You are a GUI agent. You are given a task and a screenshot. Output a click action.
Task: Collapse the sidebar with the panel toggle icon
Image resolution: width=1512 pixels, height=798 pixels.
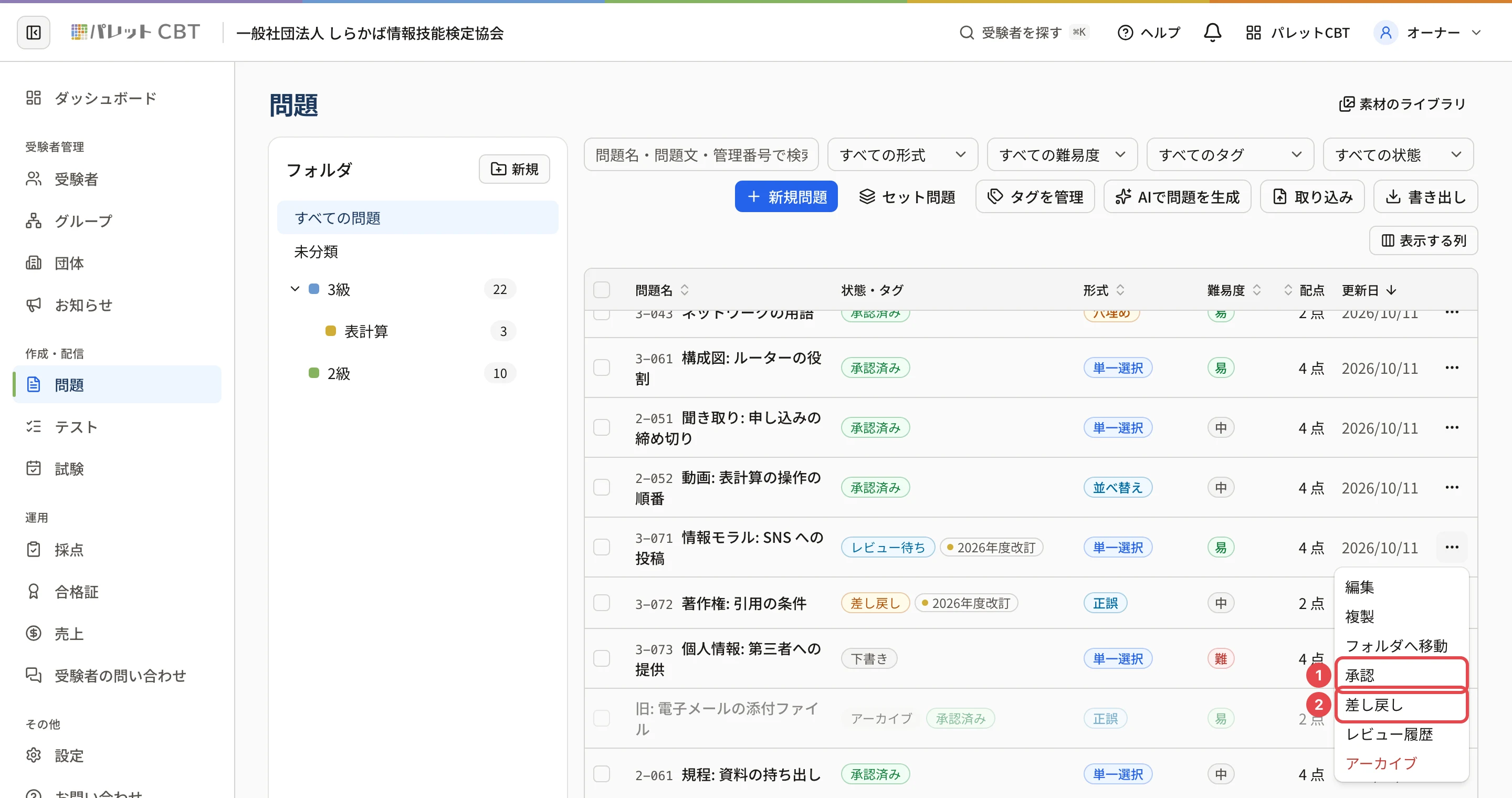click(x=34, y=32)
